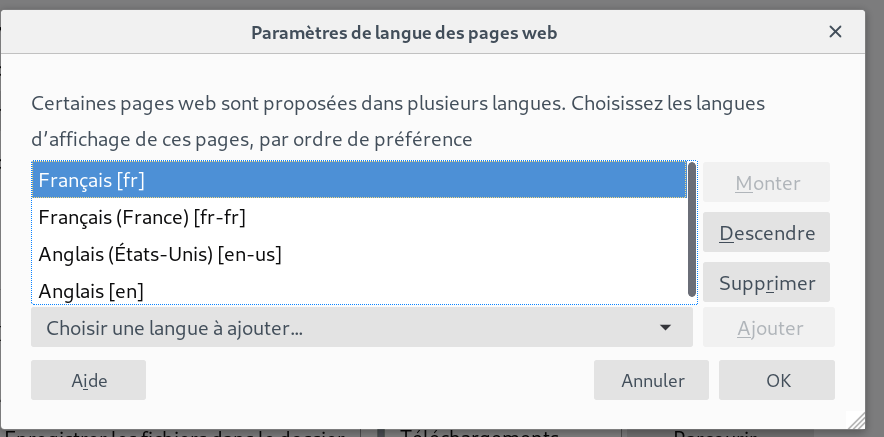Click the 'Paramètres de langue des pages web' title bar
Screen dimensions: 884x437
[404, 33]
